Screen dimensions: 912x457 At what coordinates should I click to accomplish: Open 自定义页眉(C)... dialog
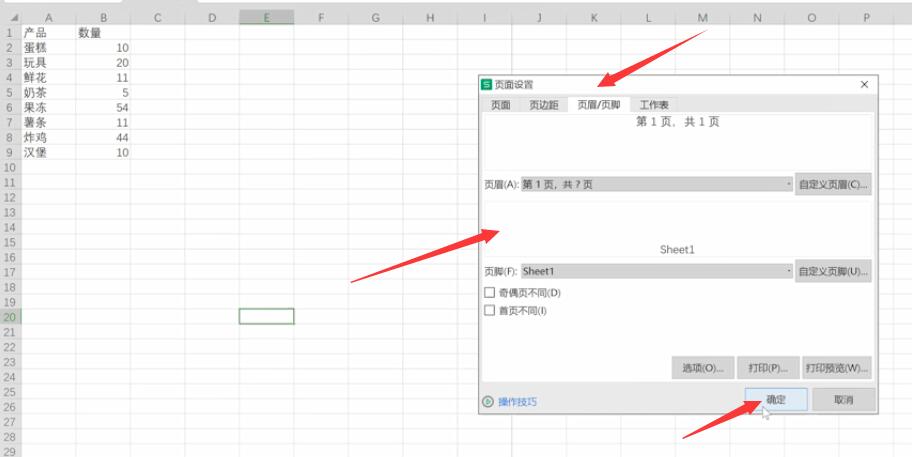pos(833,184)
